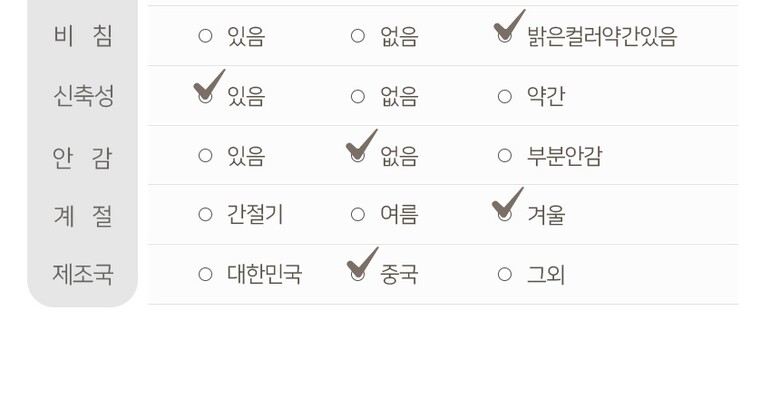Pick 약간 option in 신축성 row

coord(505,96)
